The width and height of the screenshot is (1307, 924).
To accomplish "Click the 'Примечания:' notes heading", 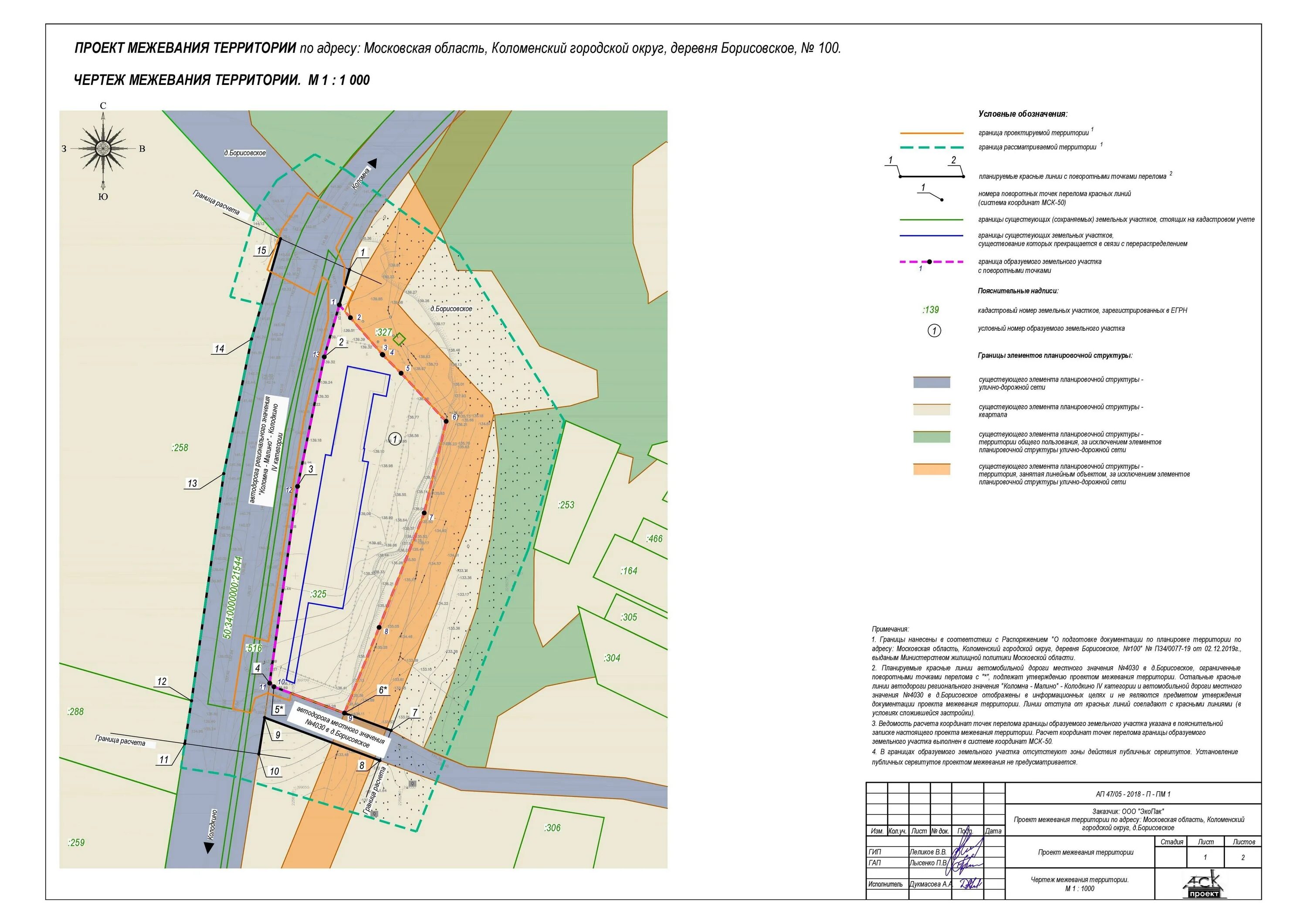I will [891, 630].
